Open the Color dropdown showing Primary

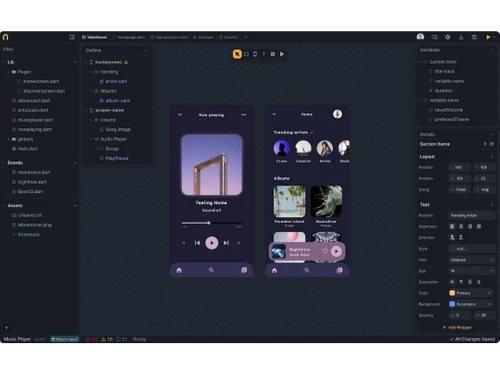point(472,293)
